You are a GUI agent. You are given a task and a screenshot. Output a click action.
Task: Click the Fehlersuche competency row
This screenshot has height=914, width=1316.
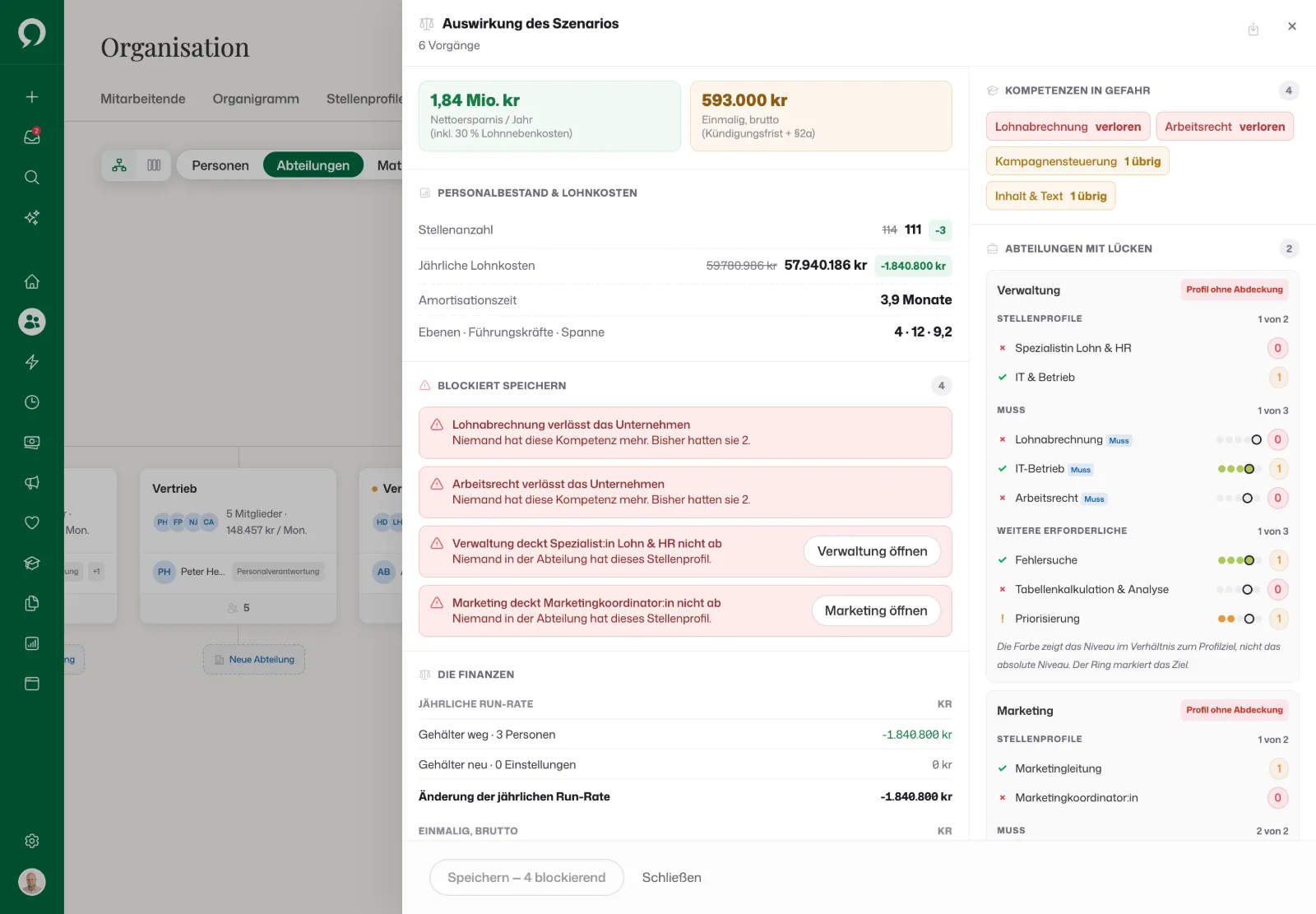(1142, 560)
